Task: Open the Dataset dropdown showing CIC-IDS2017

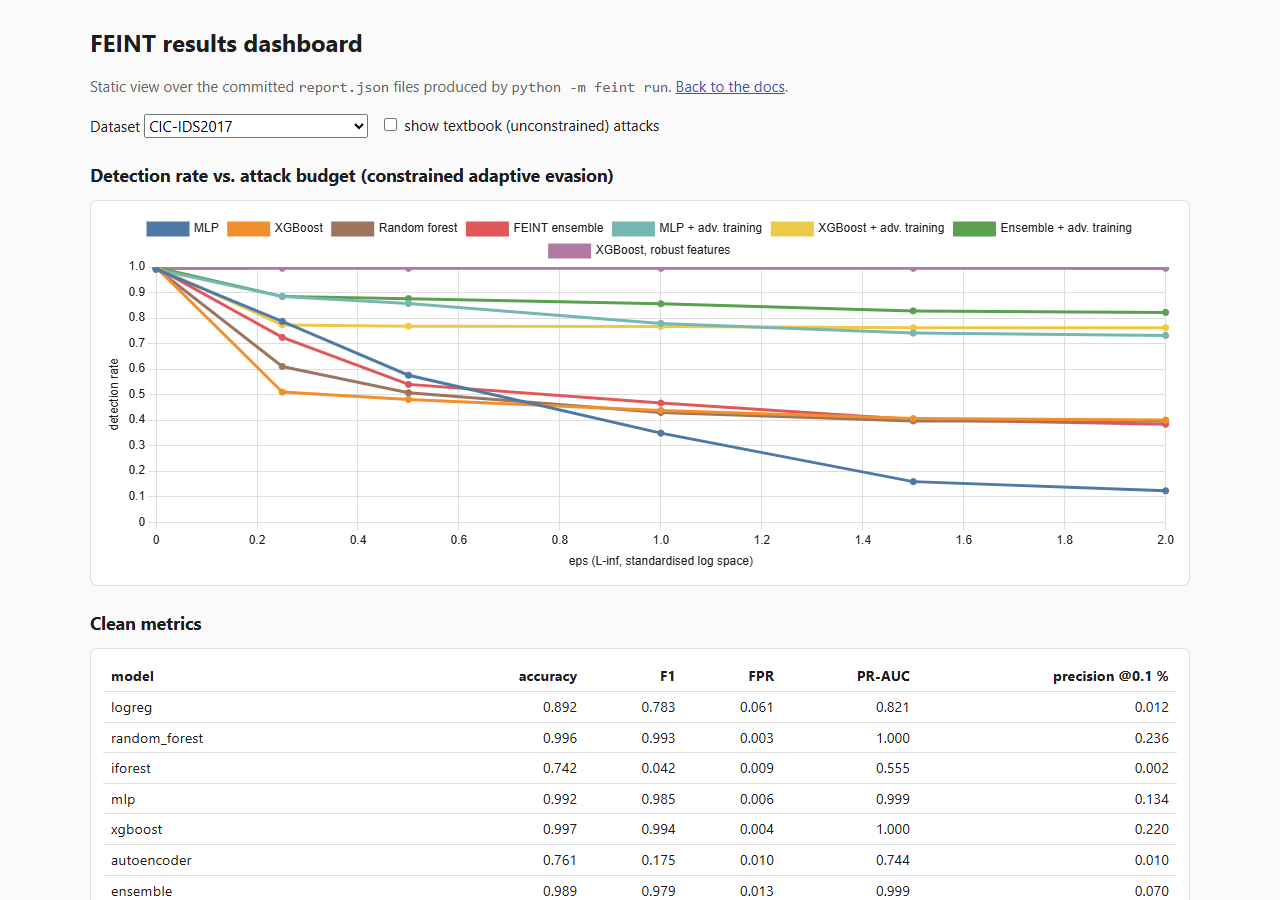Action: click(256, 126)
